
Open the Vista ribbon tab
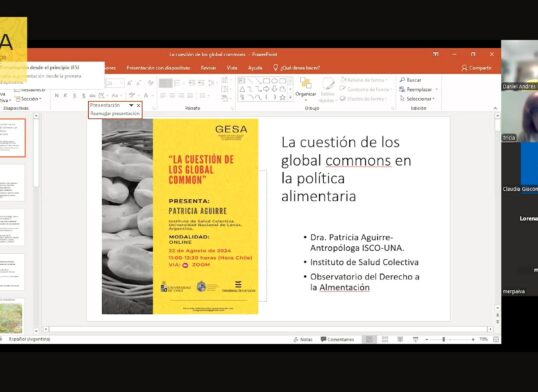232,68
